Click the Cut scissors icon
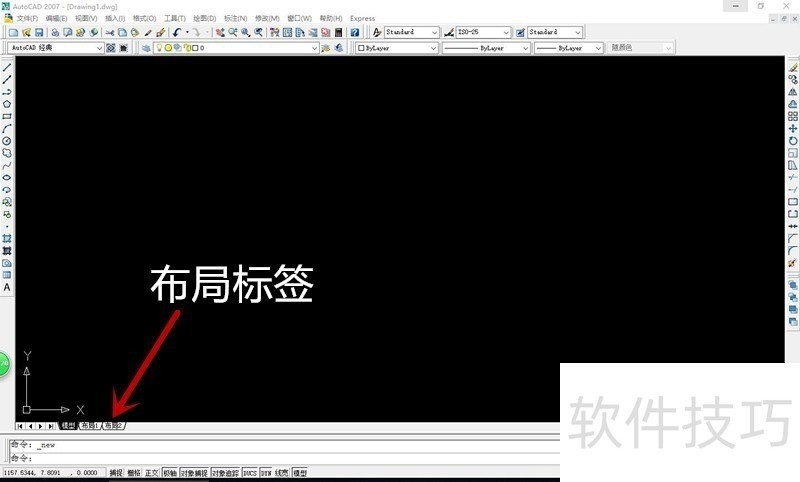 point(110,32)
